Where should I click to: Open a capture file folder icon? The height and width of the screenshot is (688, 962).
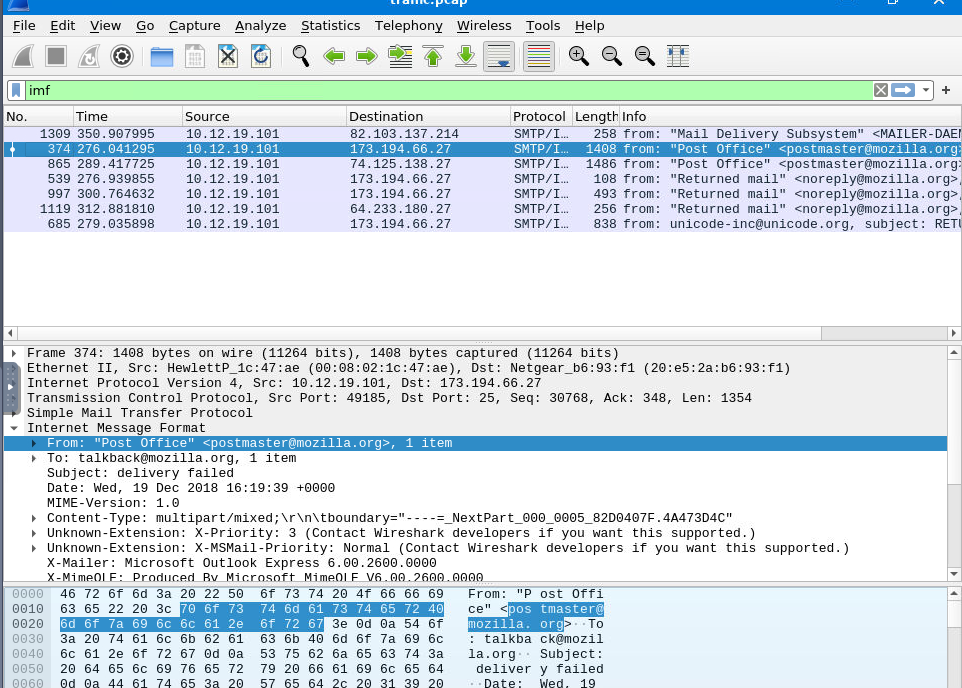(x=162, y=56)
